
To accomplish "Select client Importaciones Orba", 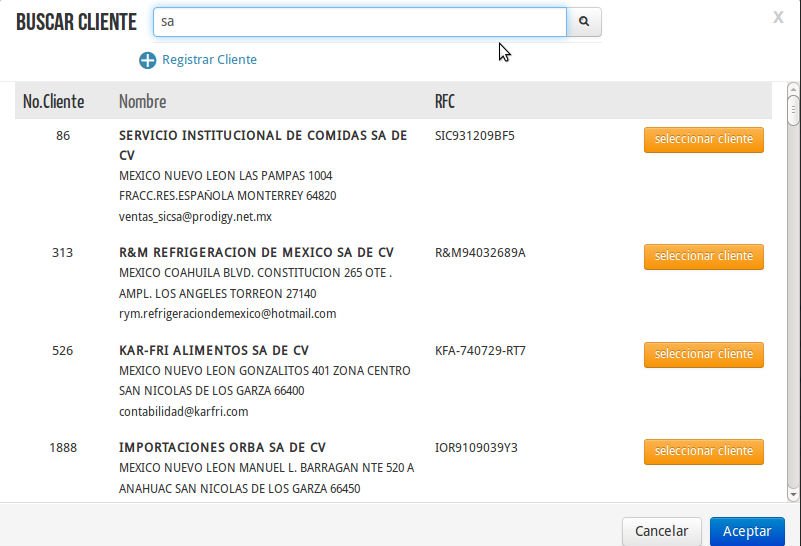I will tap(703, 452).
